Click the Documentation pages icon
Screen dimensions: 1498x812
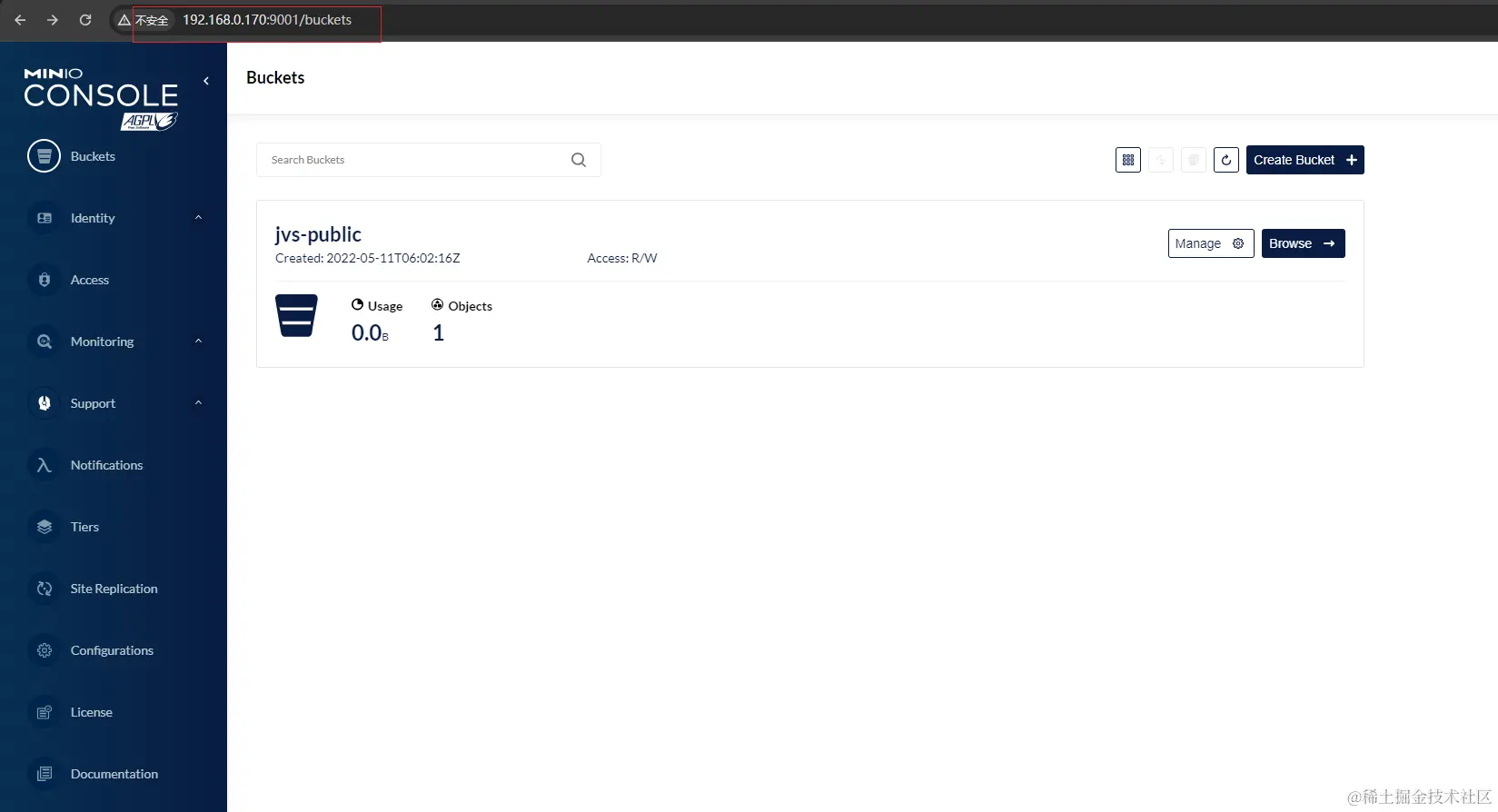pos(44,774)
